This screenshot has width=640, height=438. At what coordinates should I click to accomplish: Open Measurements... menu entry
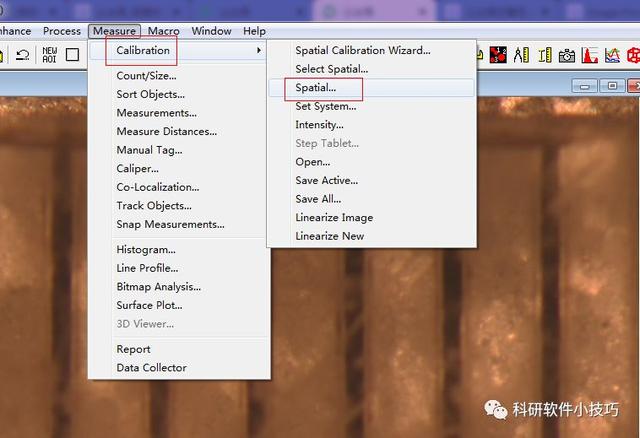coord(178,113)
